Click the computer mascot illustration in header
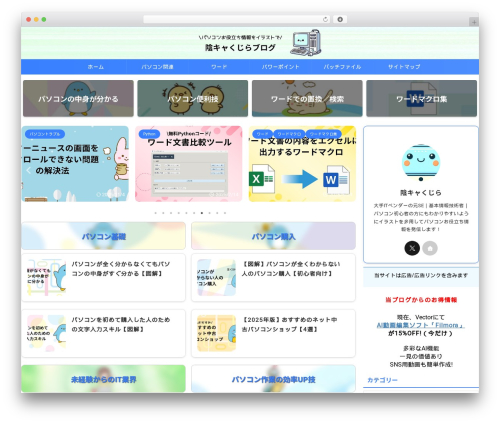This screenshot has width=500, height=423. pos(306,43)
